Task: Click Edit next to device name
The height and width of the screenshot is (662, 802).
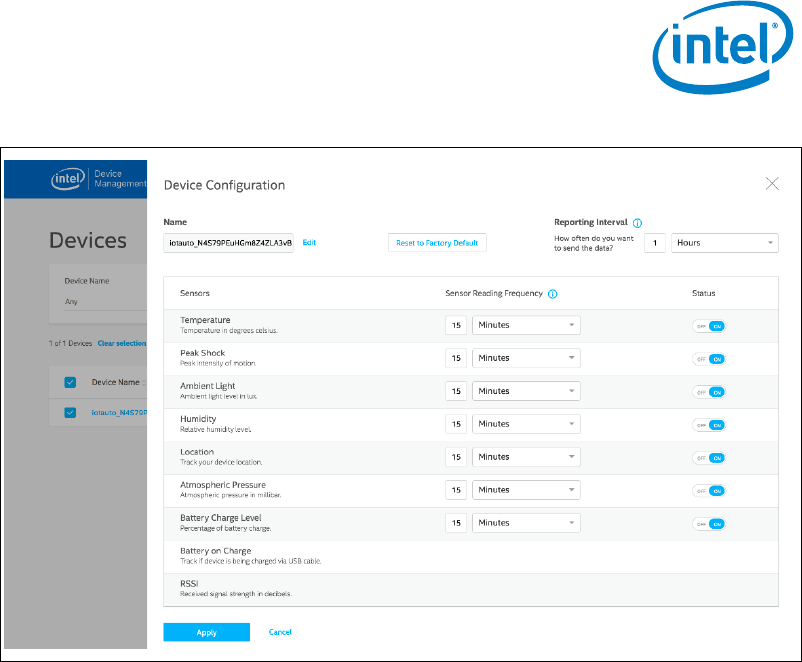Action: click(x=309, y=243)
